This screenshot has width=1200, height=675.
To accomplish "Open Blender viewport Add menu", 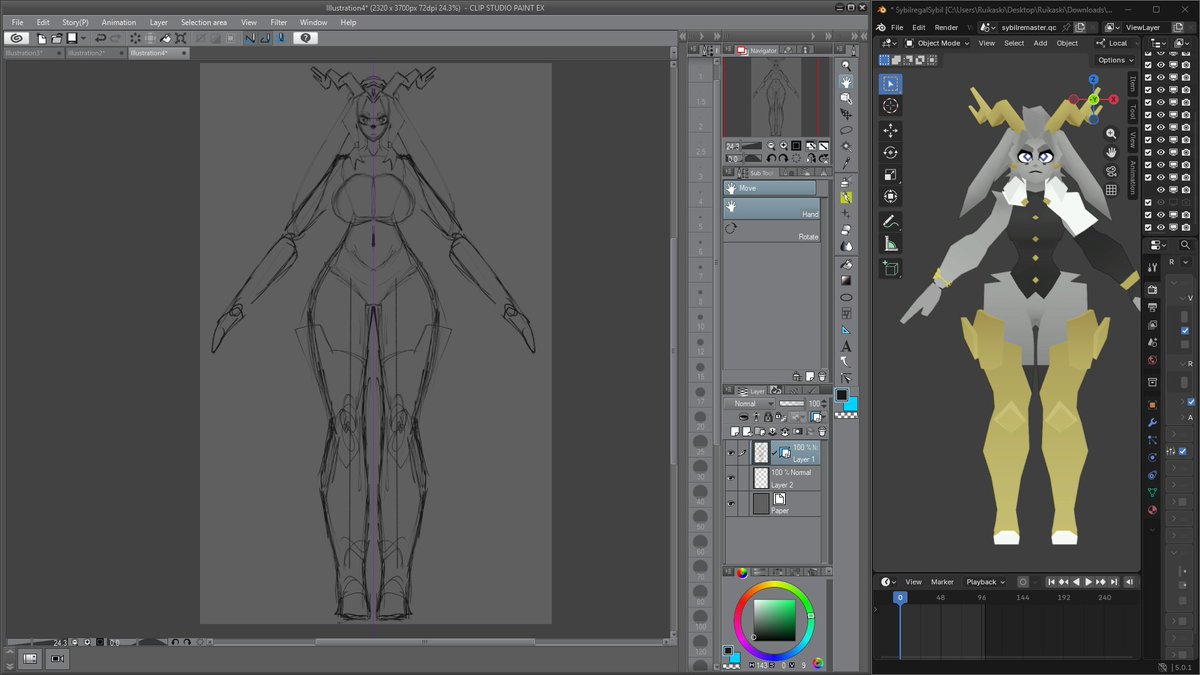I will pos(1040,43).
